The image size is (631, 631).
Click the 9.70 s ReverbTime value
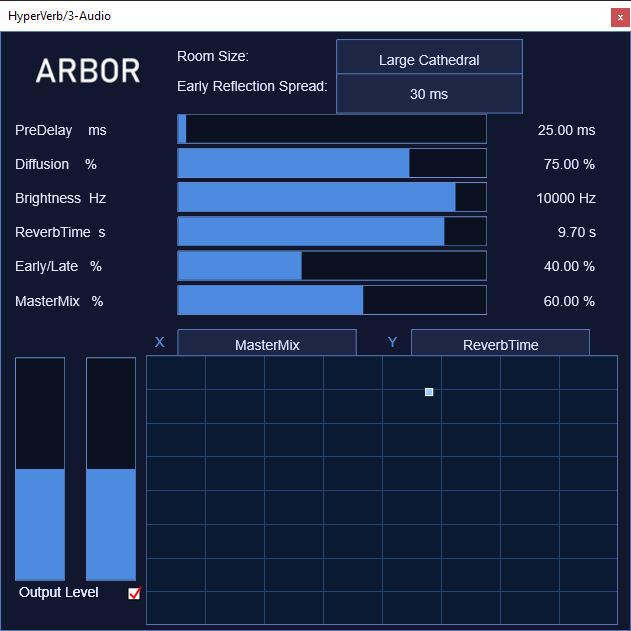pyautogui.click(x=577, y=232)
